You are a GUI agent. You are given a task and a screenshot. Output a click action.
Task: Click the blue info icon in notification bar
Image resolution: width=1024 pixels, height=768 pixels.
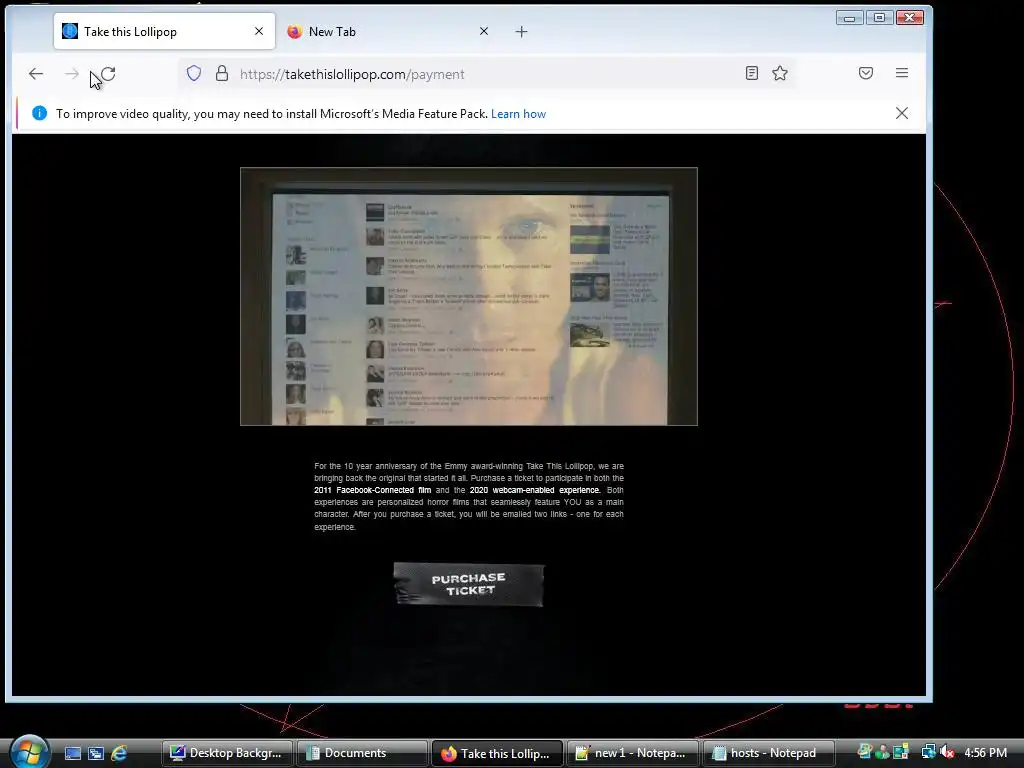point(39,113)
